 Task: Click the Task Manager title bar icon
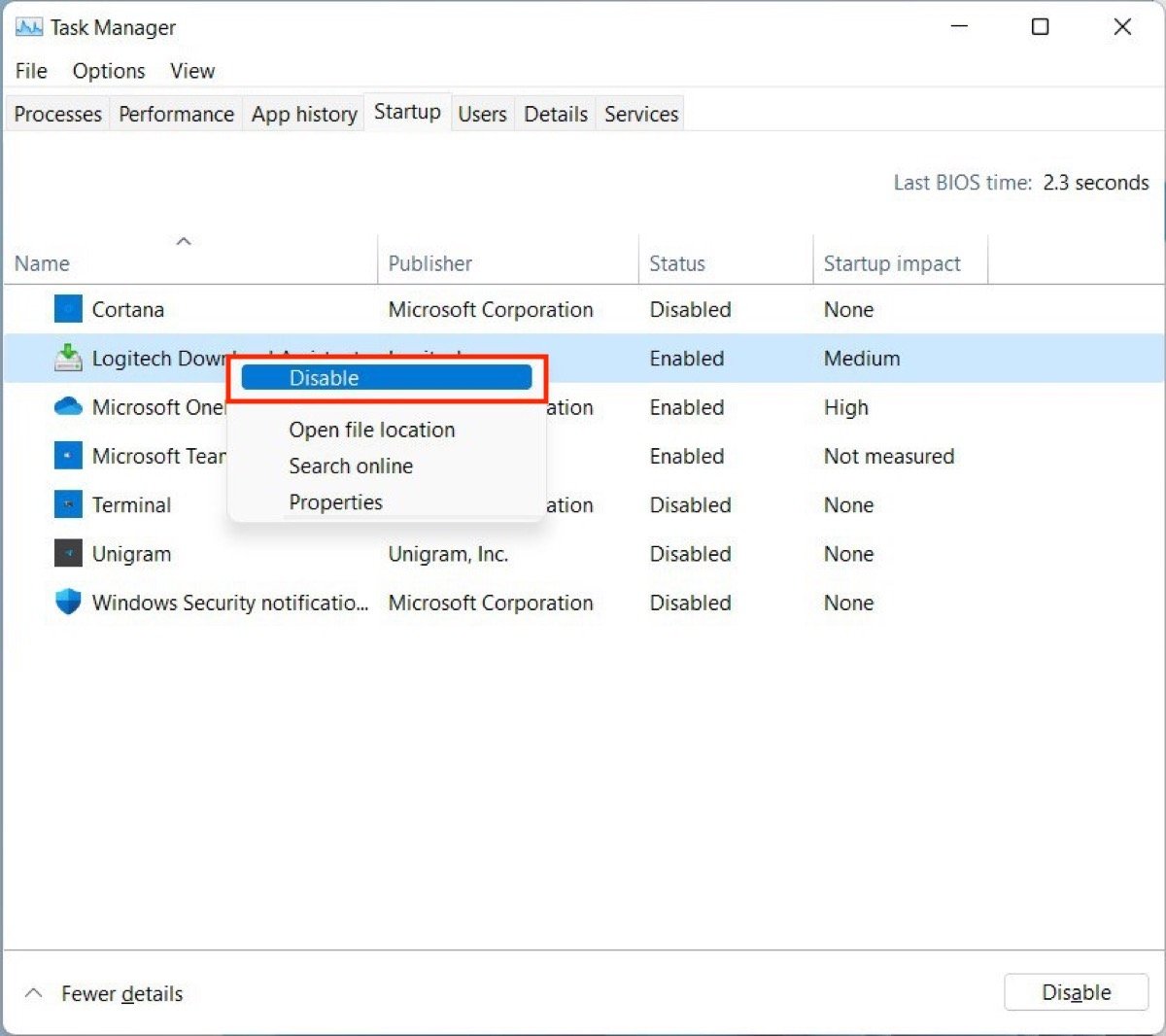28,27
